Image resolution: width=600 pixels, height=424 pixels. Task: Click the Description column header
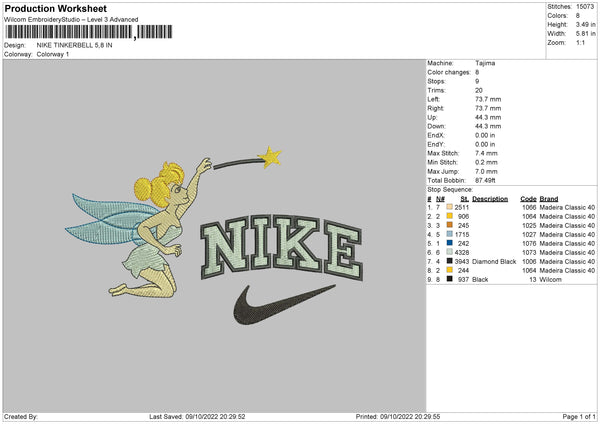tap(490, 199)
